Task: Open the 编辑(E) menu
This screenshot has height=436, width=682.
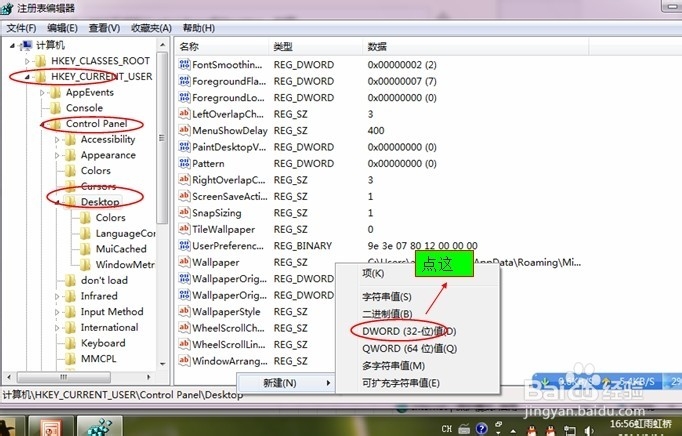Action: [x=62, y=28]
